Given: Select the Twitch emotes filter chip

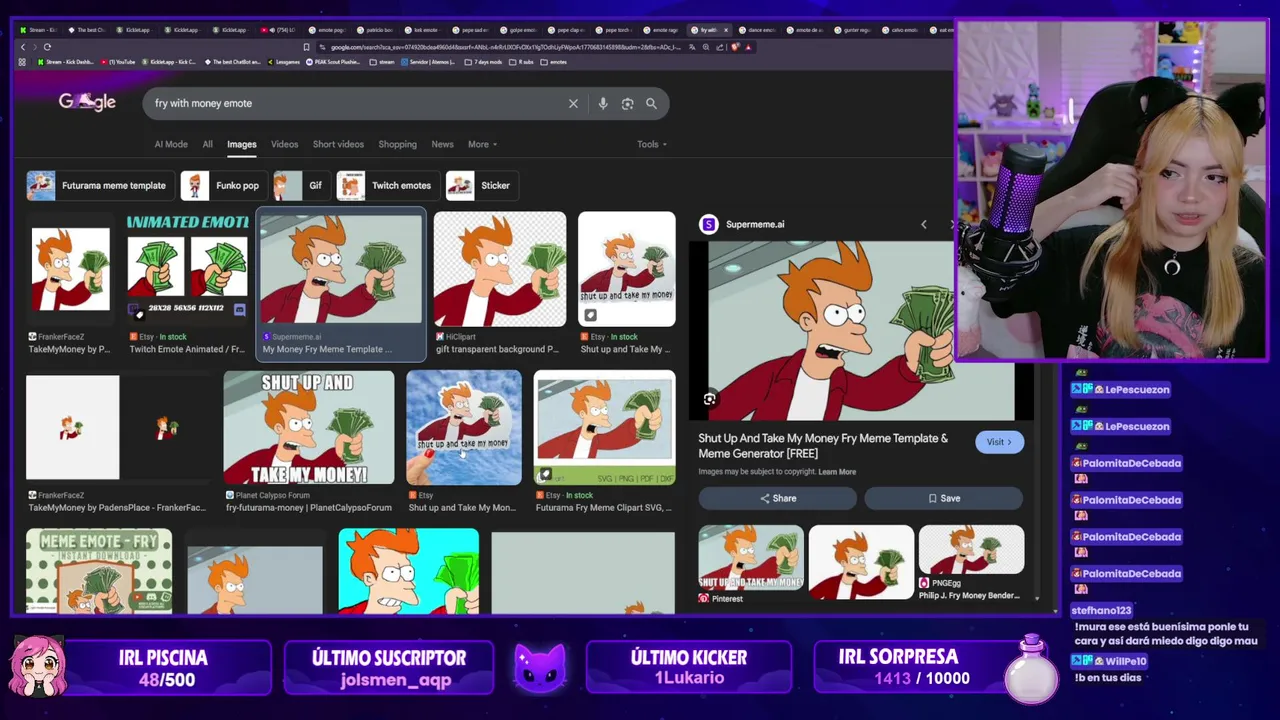Looking at the screenshot, I should (387, 185).
